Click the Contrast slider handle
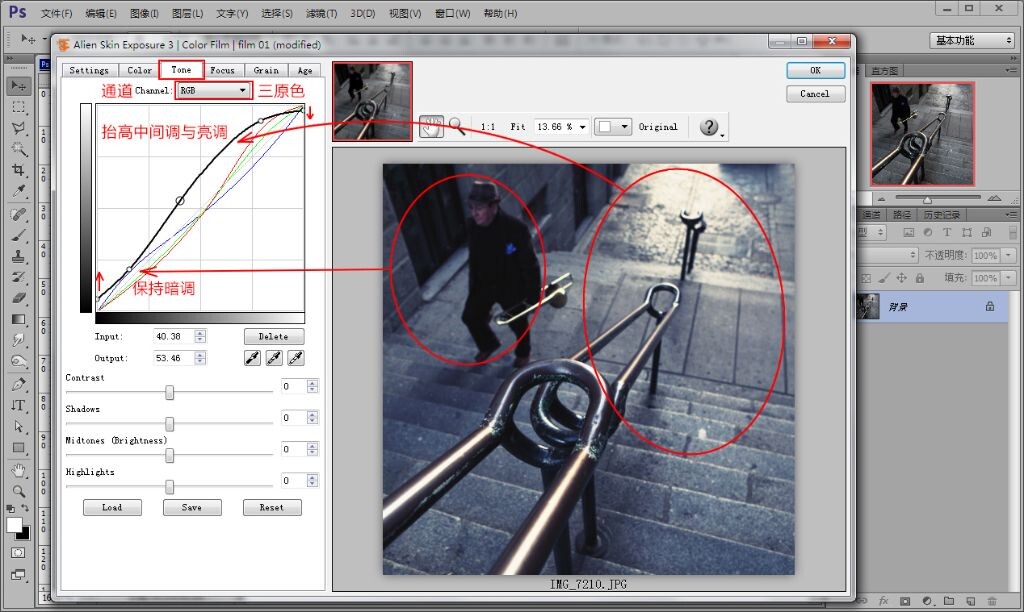The height and width of the screenshot is (612, 1024). (170, 392)
